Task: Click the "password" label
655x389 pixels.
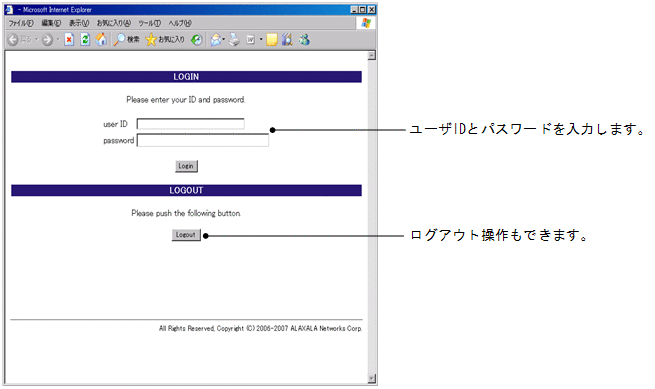Action: (119, 141)
